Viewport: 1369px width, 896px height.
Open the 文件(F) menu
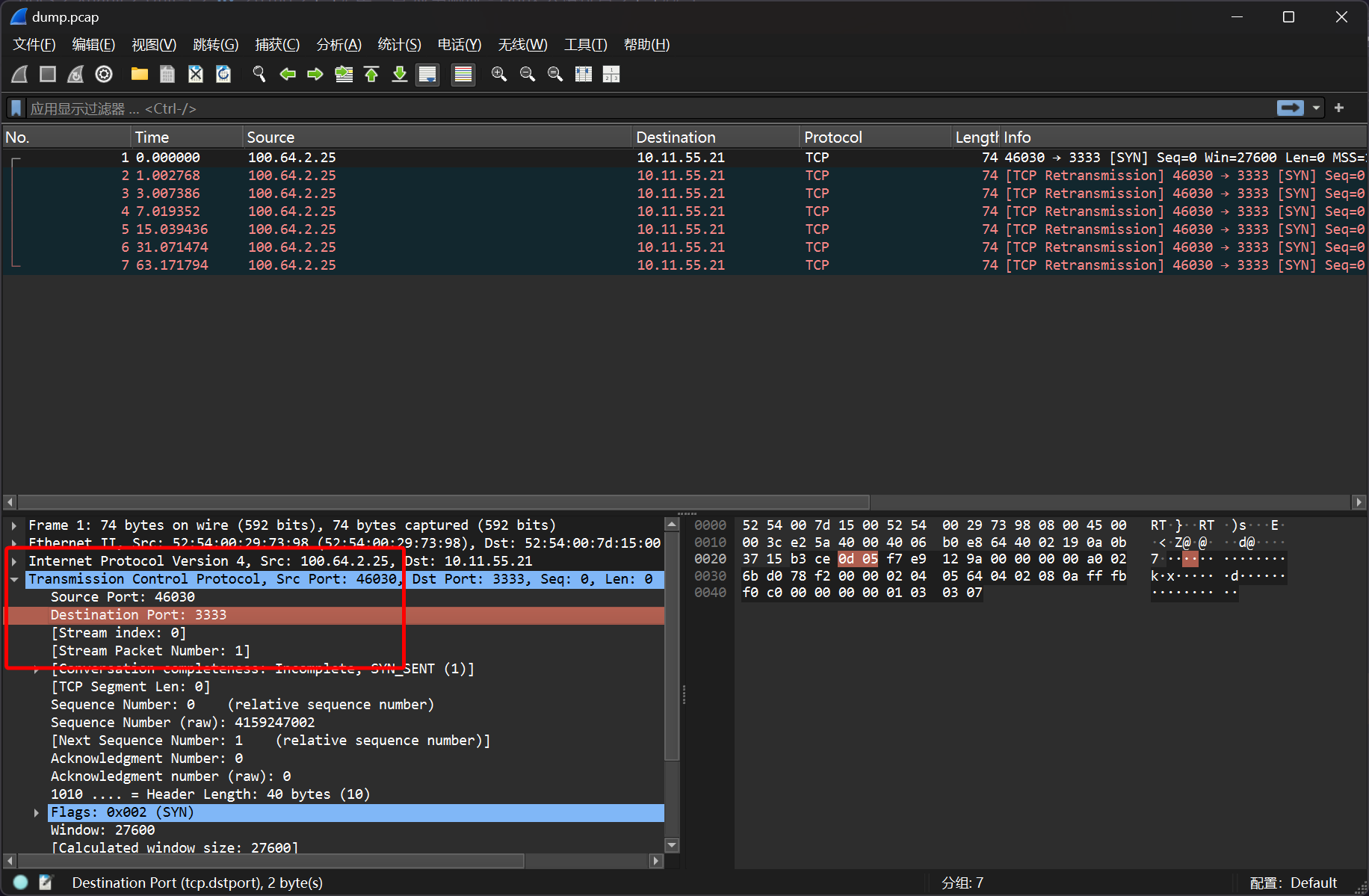click(x=34, y=45)
